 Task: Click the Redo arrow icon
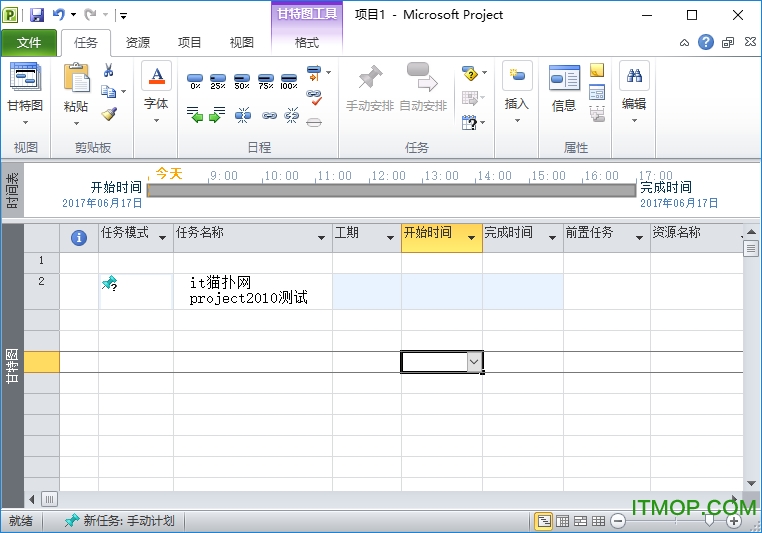90,15
